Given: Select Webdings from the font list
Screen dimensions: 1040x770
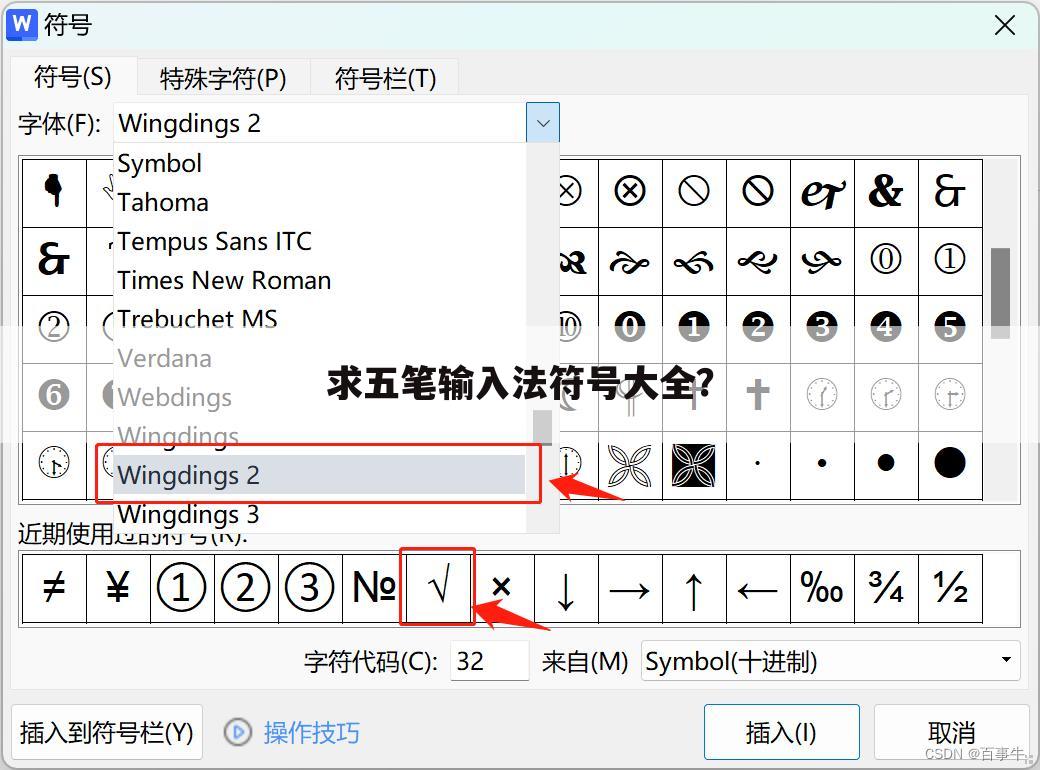Looking at the screenshot, I should click(x=173, y=397).
